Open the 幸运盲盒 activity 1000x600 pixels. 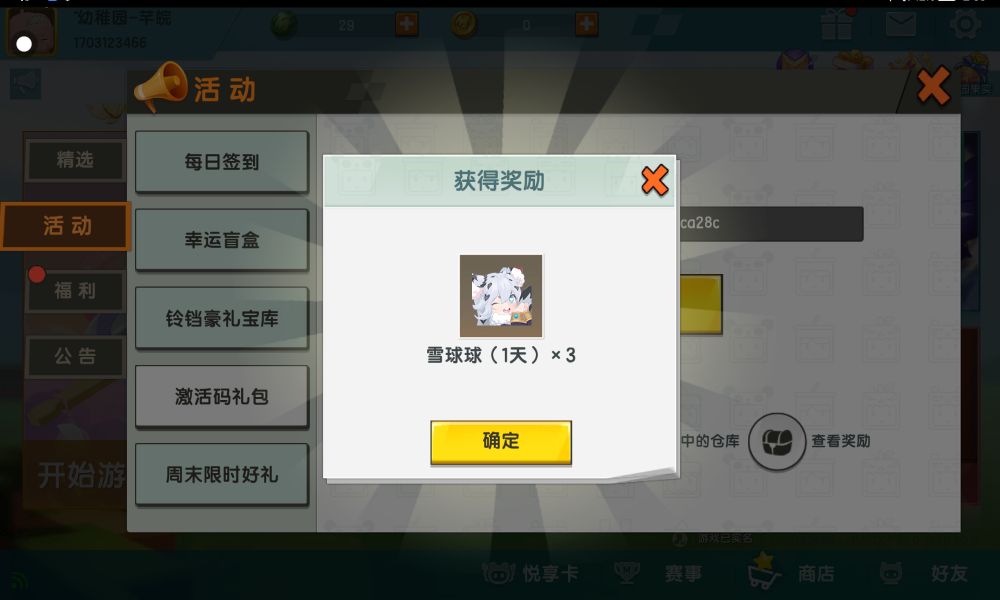pyautogui.click(x=221, y=240)
